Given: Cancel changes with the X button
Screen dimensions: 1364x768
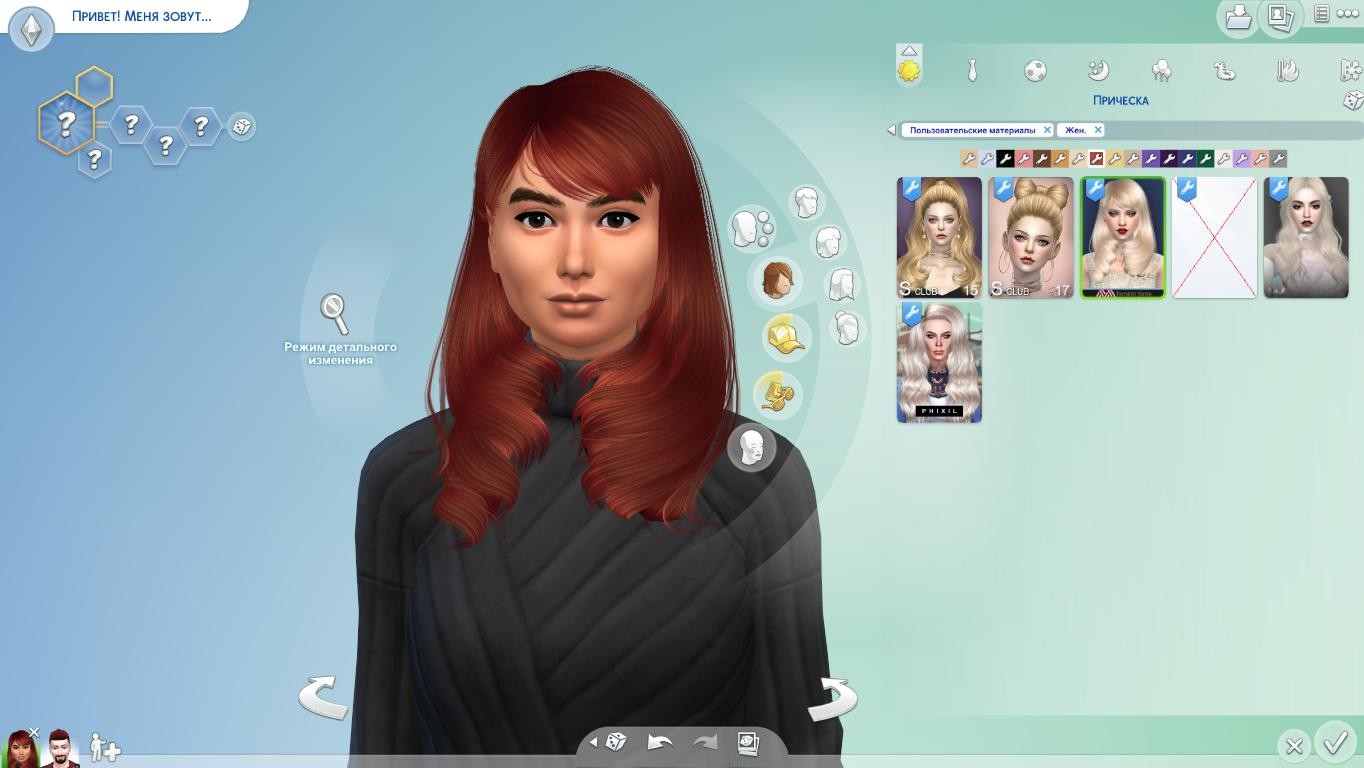Looking at the screenshot, I should [x=1293, y=746].
